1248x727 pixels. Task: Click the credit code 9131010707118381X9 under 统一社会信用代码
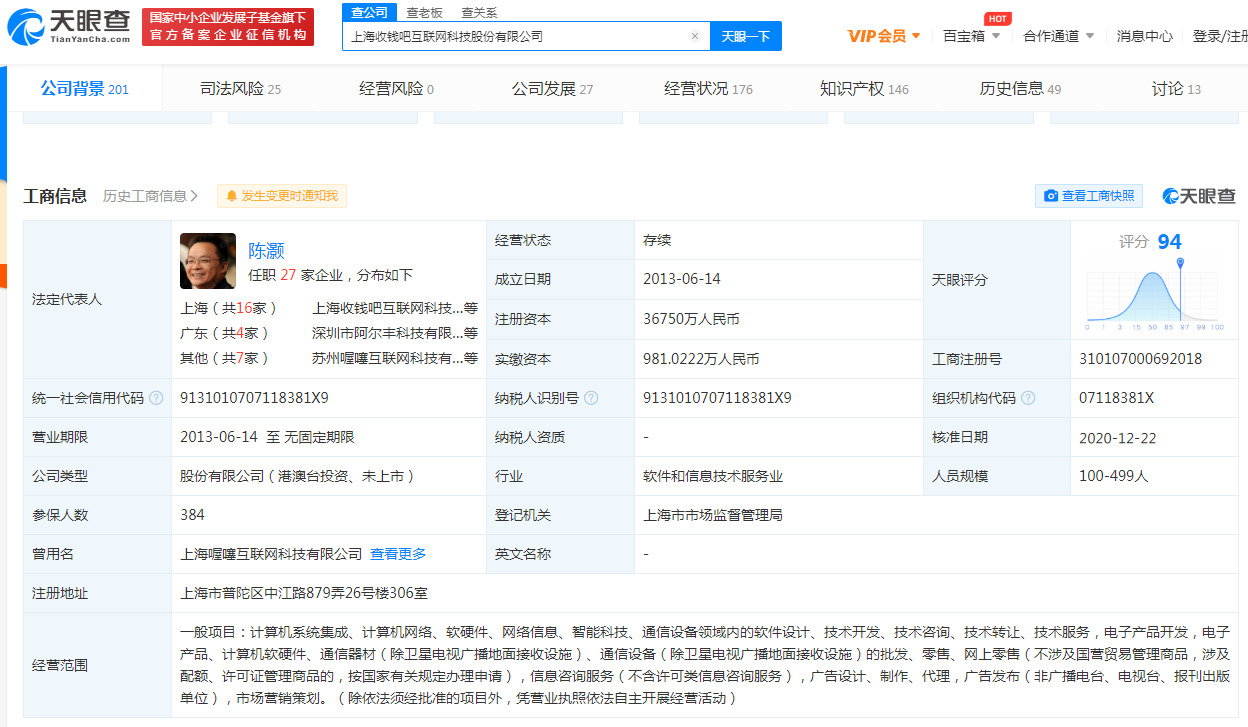pyautogui.click(x=254, y=398)
